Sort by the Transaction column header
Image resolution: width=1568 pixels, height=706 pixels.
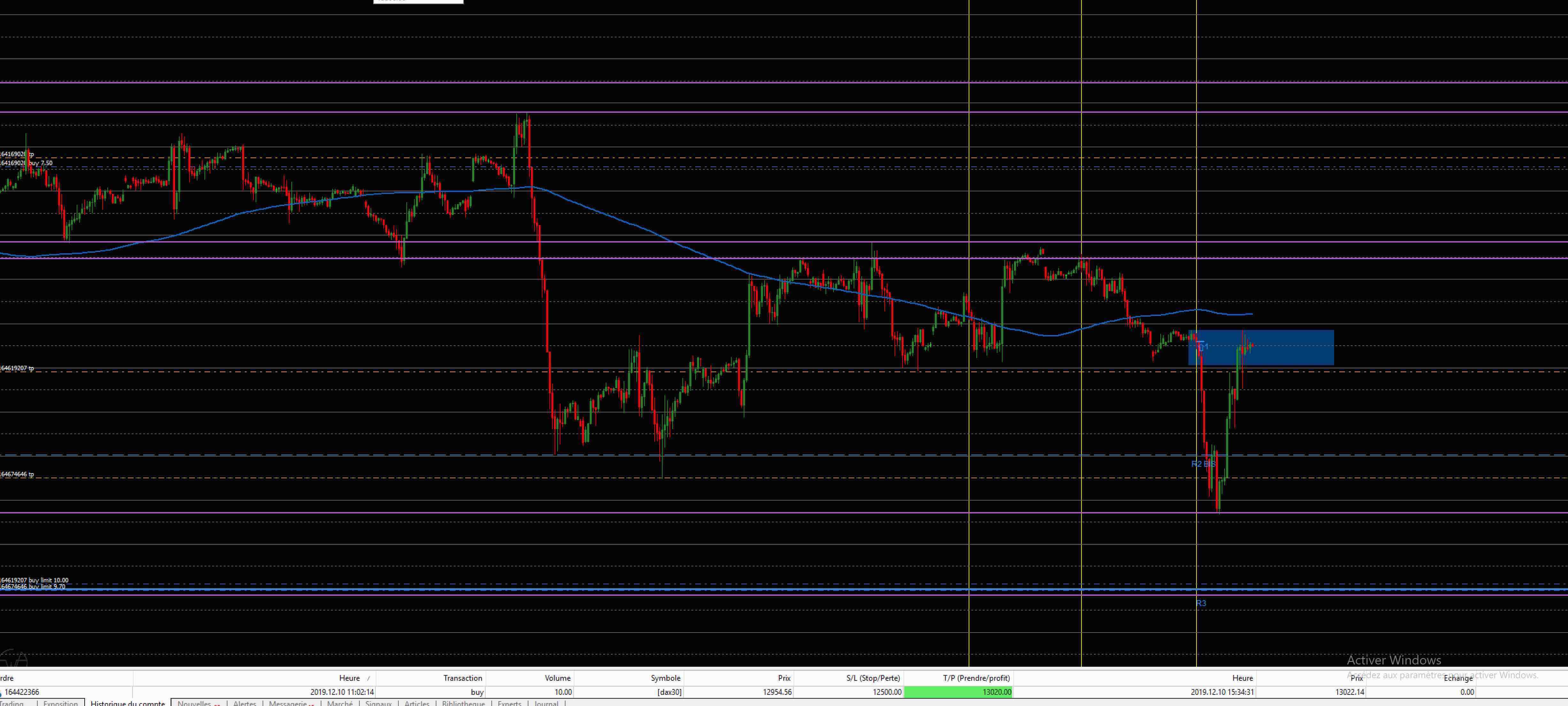pyautogui.click(x=463, y=678)
